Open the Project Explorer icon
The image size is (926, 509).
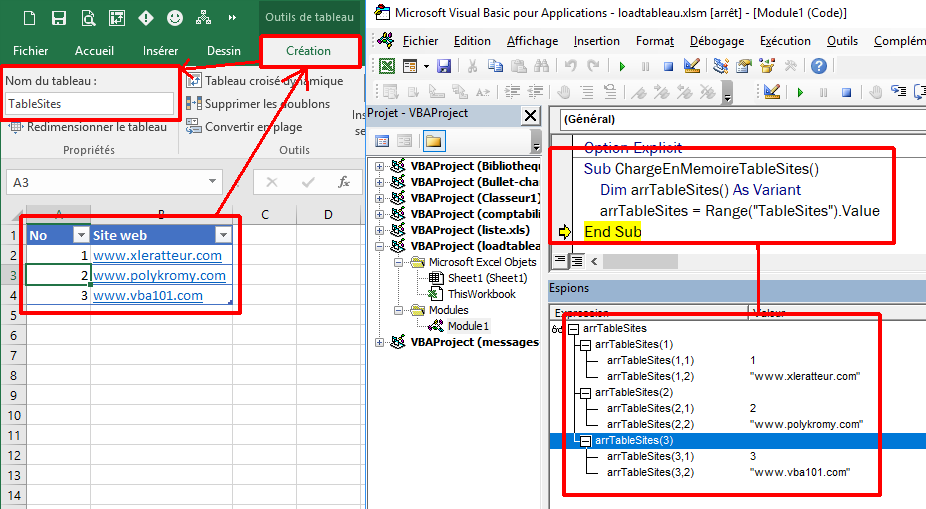pyautogui.click(x=720, y=66)
